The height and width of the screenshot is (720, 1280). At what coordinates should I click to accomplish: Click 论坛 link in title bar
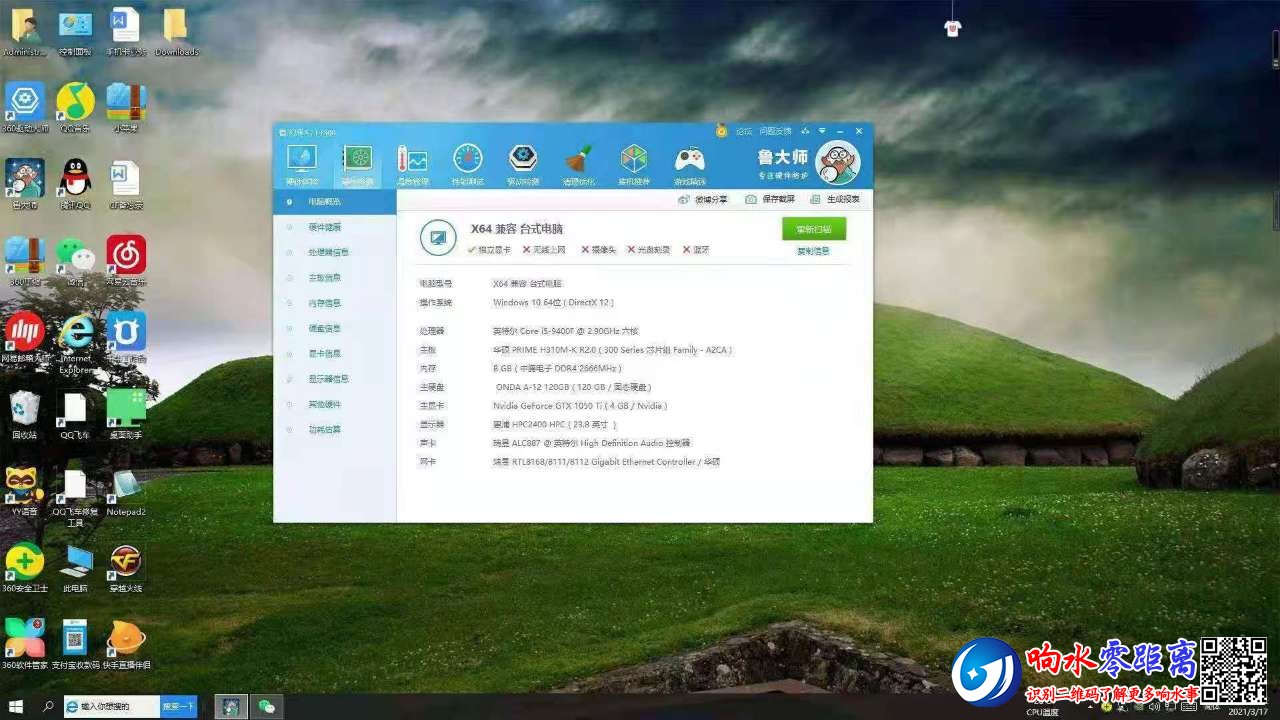coord(744,131)
